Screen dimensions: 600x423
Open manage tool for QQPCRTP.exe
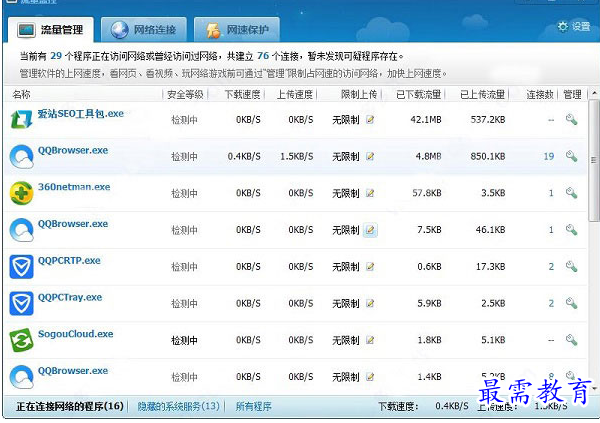tap(571, 266)
